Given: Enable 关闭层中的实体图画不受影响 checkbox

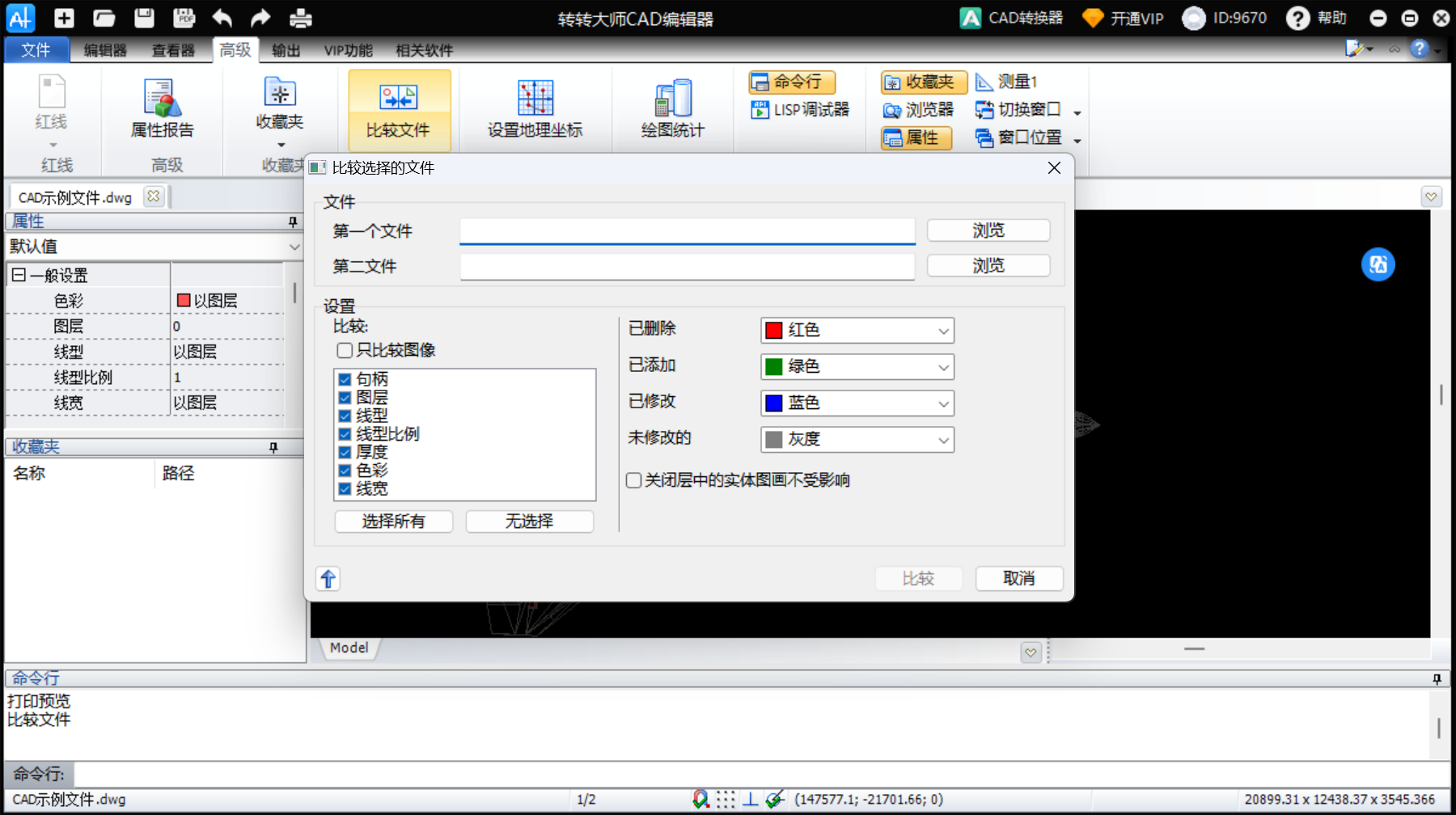Looking at the screenshot, I should 634,480.
